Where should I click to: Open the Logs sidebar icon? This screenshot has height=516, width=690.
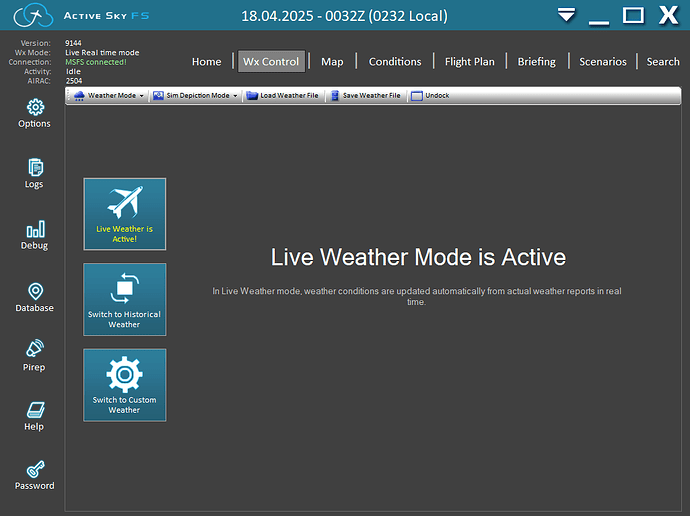[35, 168]
